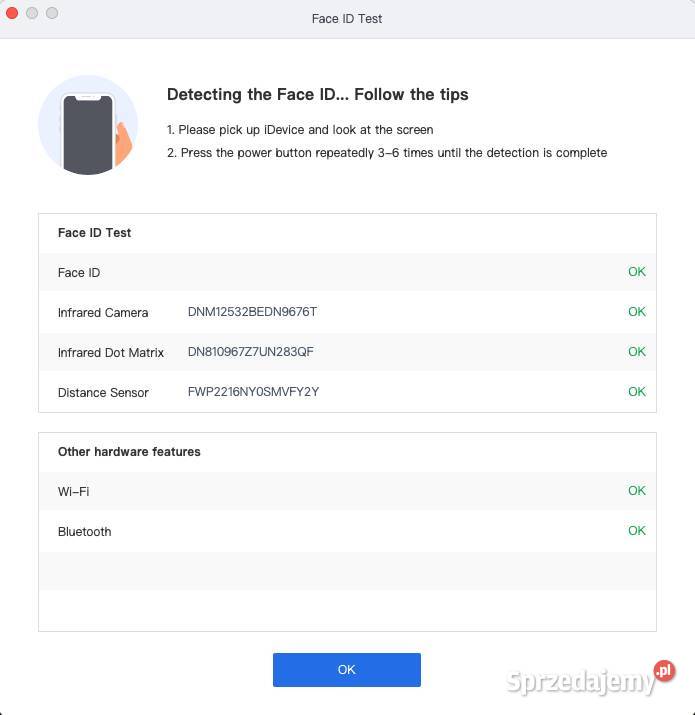The height and width of the screenshot is (715, 695).
Task: Click the OK status for Face ID
Action: click(636, 272)
